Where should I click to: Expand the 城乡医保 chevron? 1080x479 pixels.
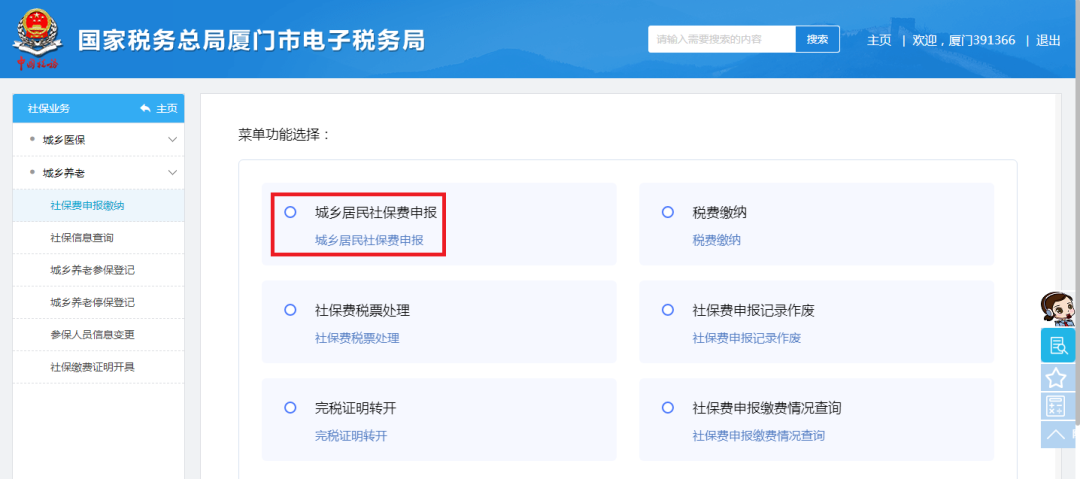(172, 139)
